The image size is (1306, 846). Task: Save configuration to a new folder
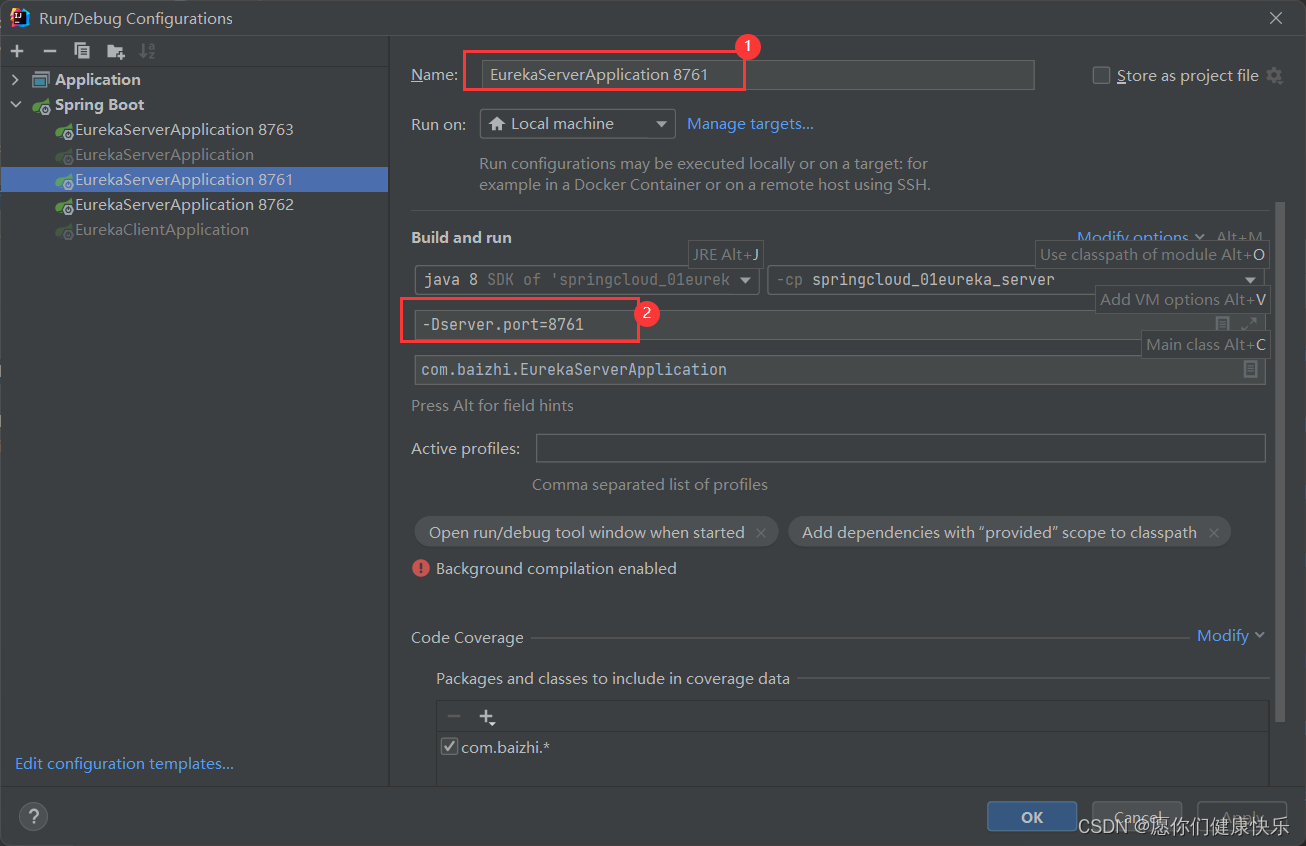click(x=115, y=51)
